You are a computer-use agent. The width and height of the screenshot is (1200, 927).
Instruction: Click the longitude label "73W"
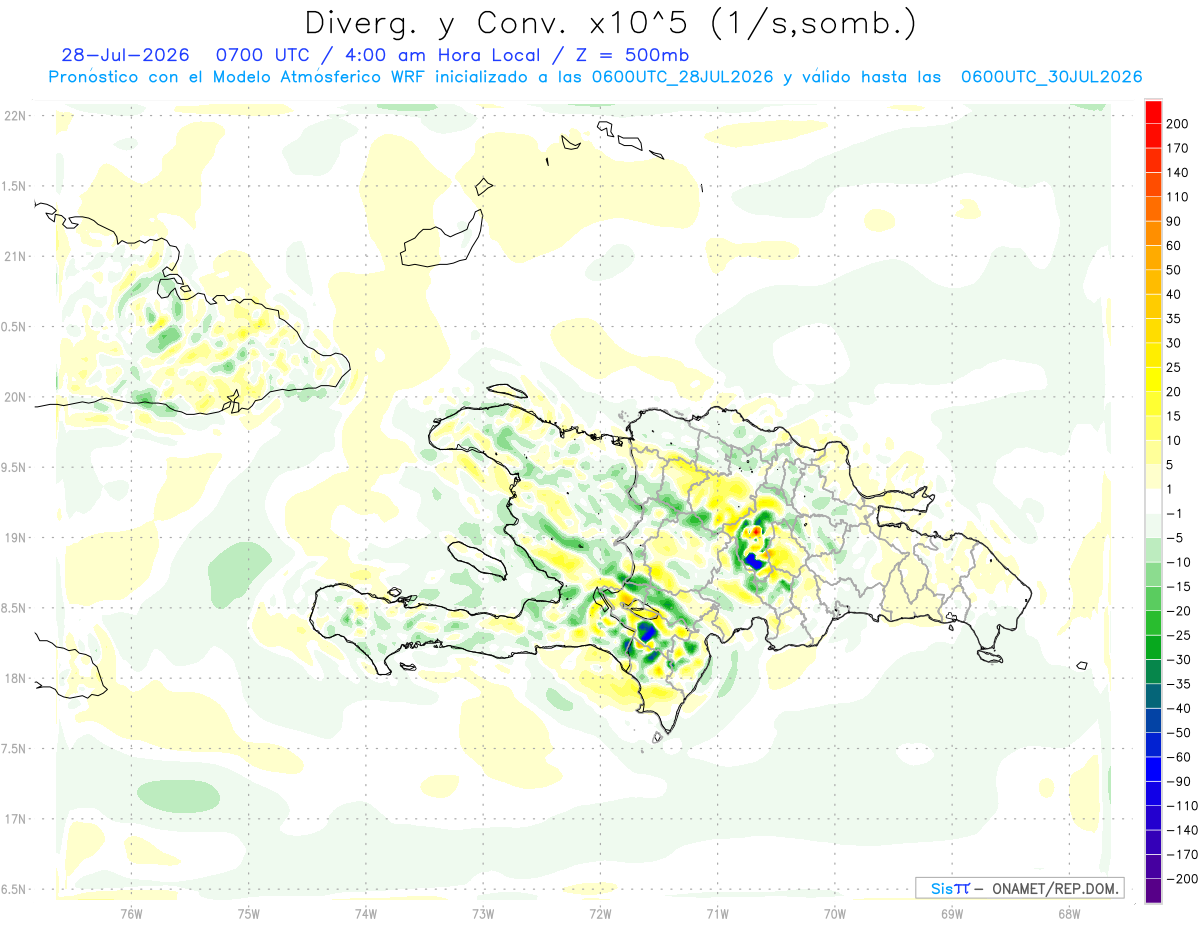(x=483, y=914)
